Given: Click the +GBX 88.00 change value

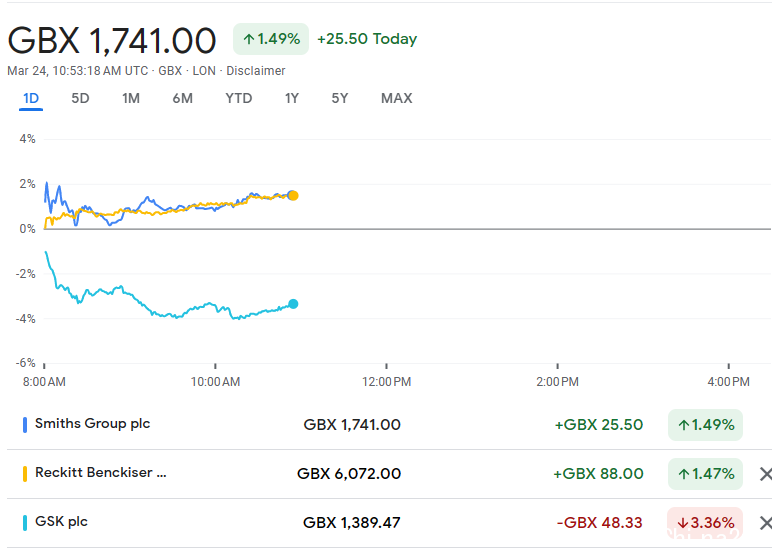Looking at the screenshot, I should click(598, 474).
